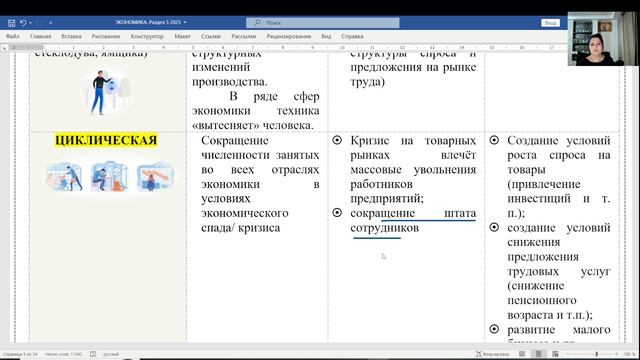Click the zoom in plus button
Screen dimensions: 640x360
617,354
